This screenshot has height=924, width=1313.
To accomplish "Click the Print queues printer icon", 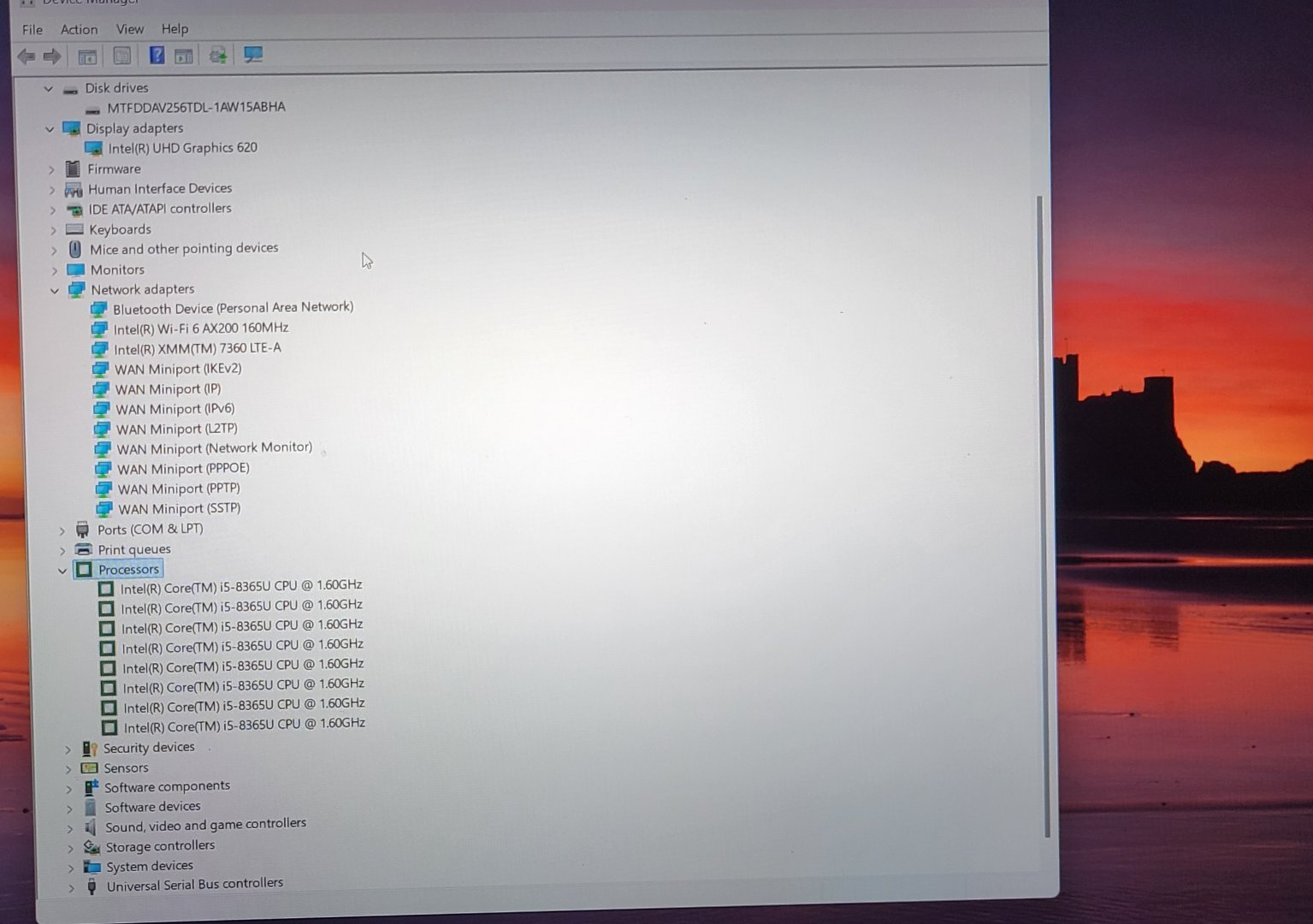I will pyautogui.click(x=83, y=549).
